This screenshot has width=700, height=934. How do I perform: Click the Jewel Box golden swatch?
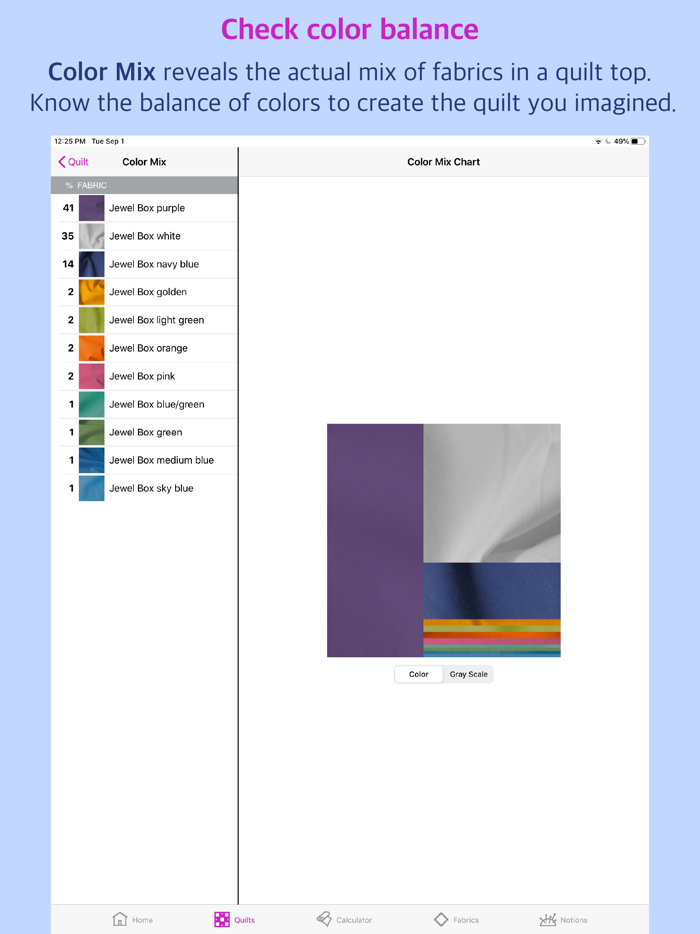pos(92,292)
